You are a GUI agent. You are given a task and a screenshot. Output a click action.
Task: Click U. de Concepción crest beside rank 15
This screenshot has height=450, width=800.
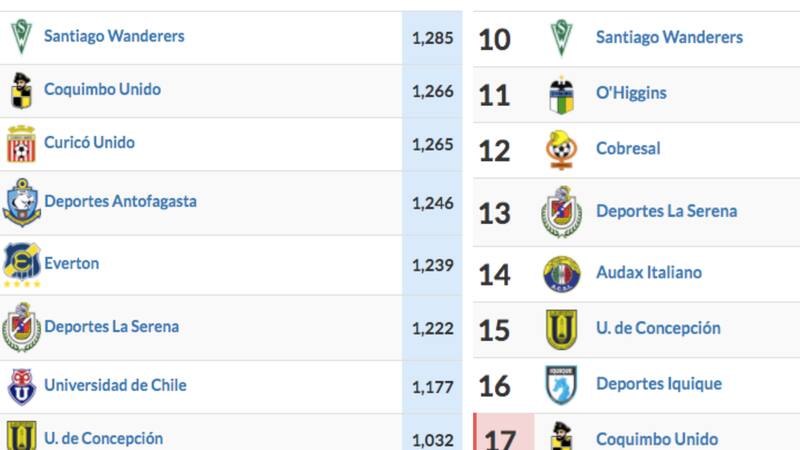[562, 329]
